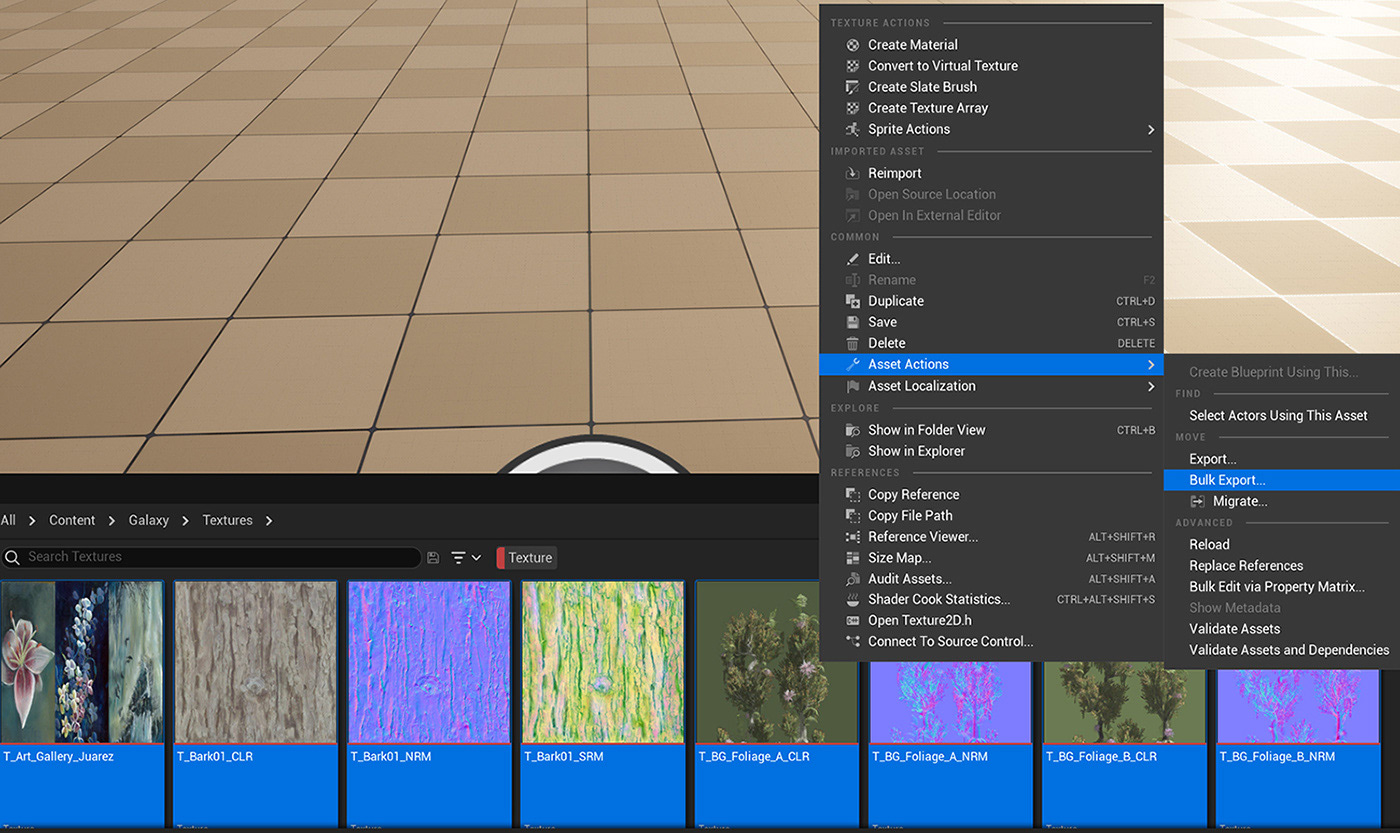Click the Show in Folder View icon
The width and height of the screenshot is (1400, 833).
coord(853,430)
